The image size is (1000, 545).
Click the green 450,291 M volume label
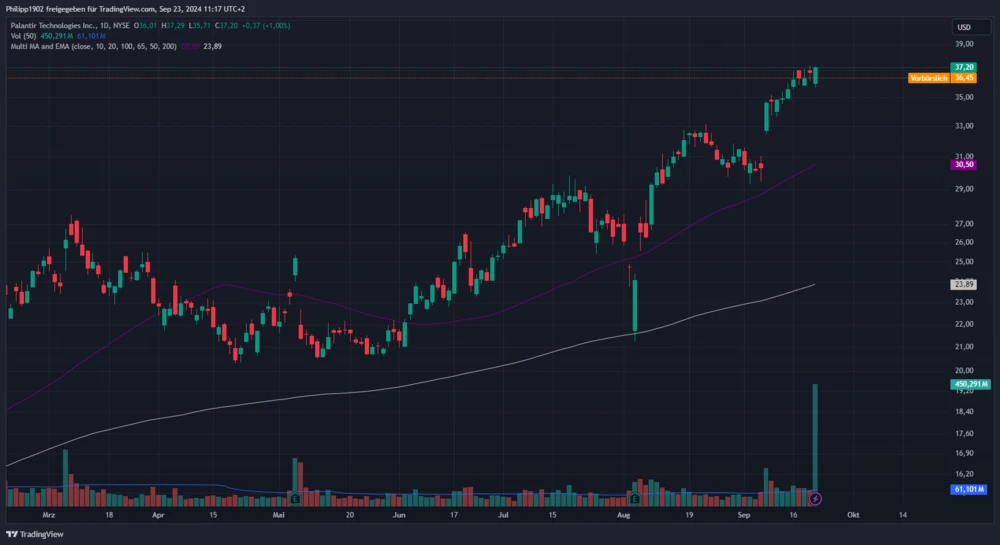(x=970, y=384)
